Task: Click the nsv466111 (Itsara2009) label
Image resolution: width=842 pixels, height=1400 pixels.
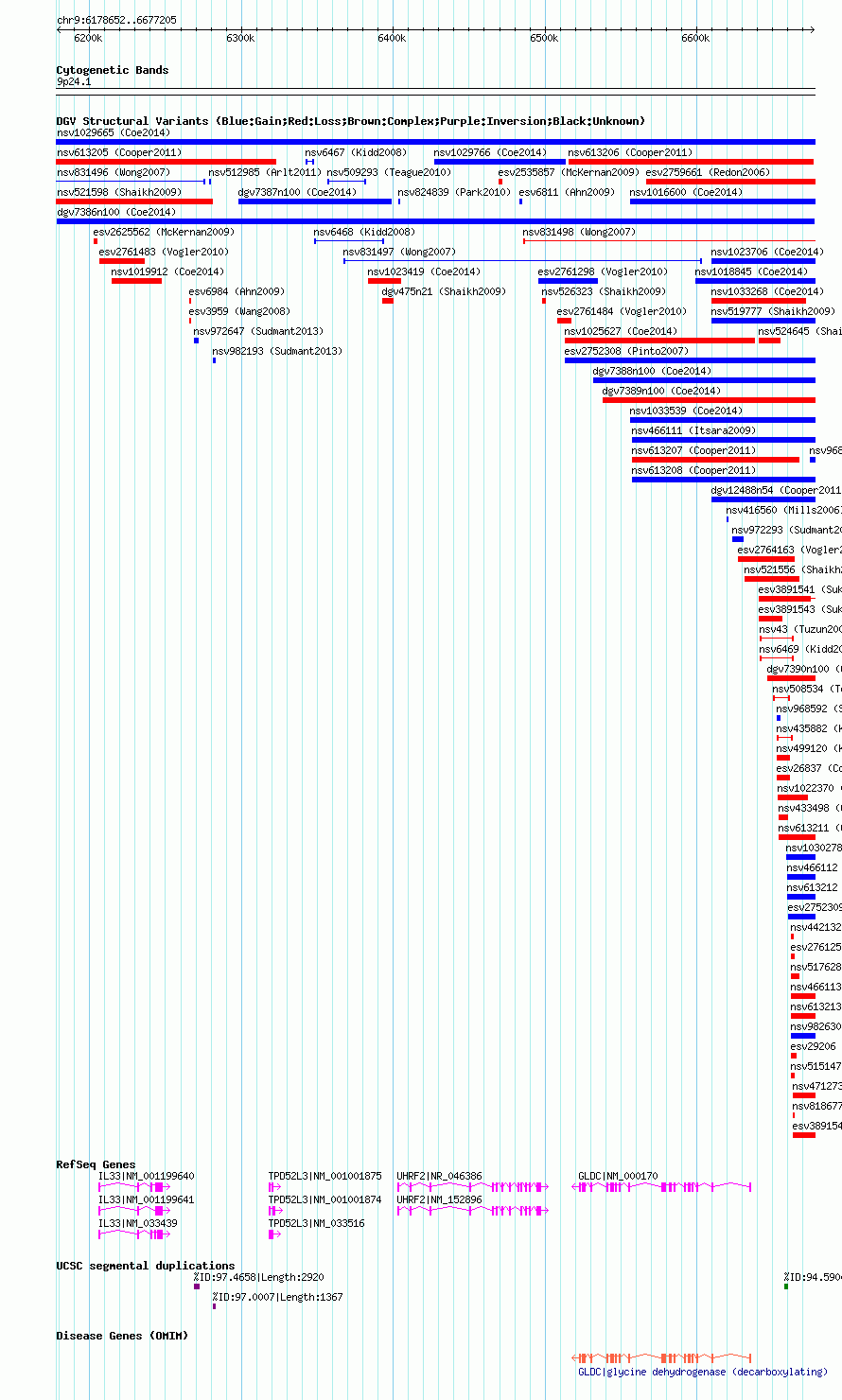Action: point(693,430)
